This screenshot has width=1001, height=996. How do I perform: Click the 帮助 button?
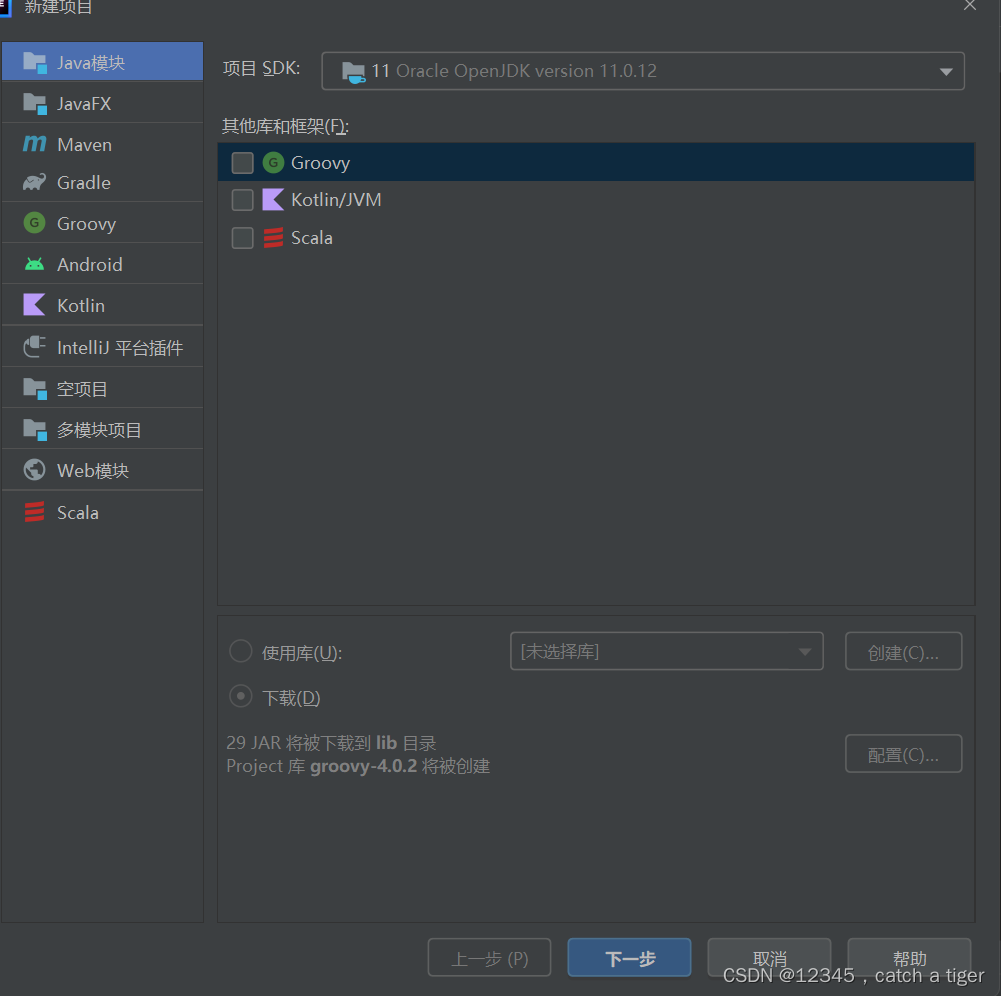coord(909,958)
